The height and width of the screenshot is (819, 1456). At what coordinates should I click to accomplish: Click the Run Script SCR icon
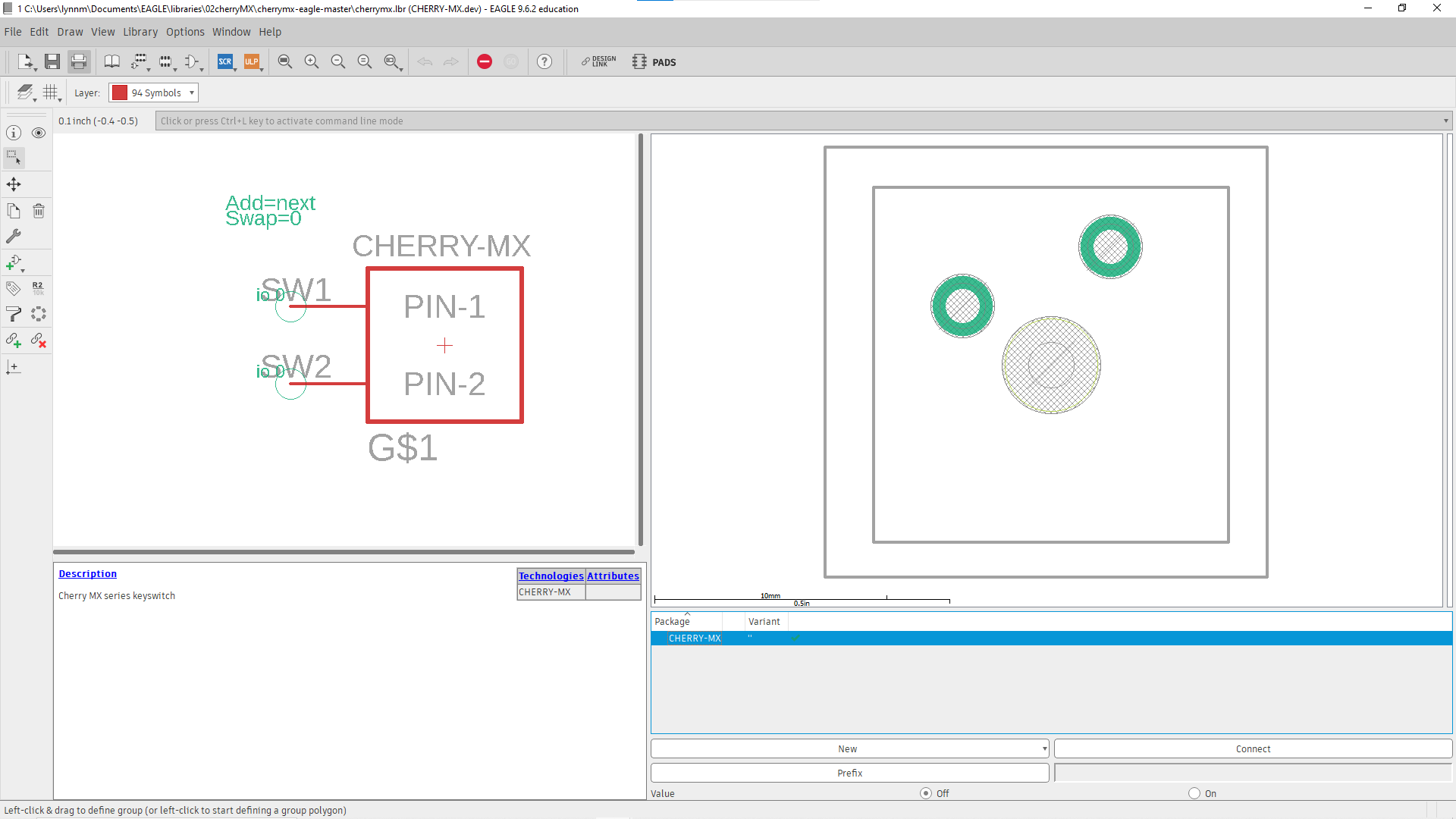225,62
